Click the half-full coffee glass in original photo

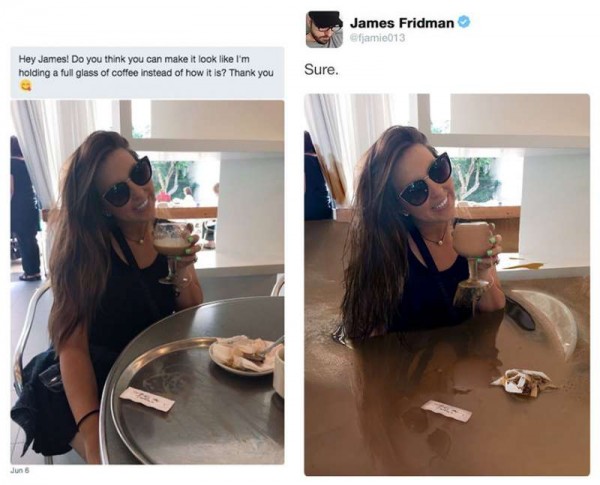pos(172,253)
